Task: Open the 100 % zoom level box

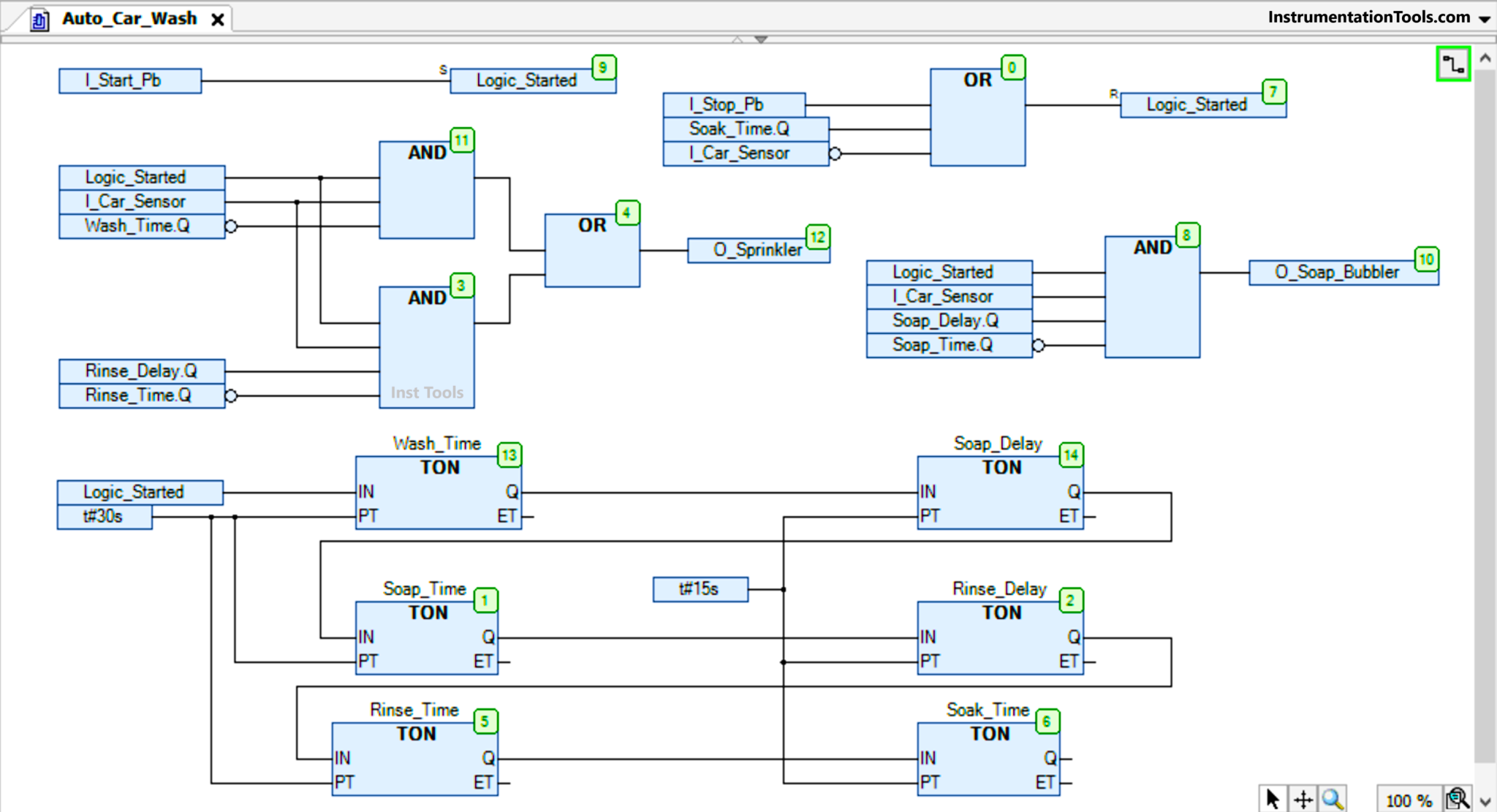Action: (1409, 800)
